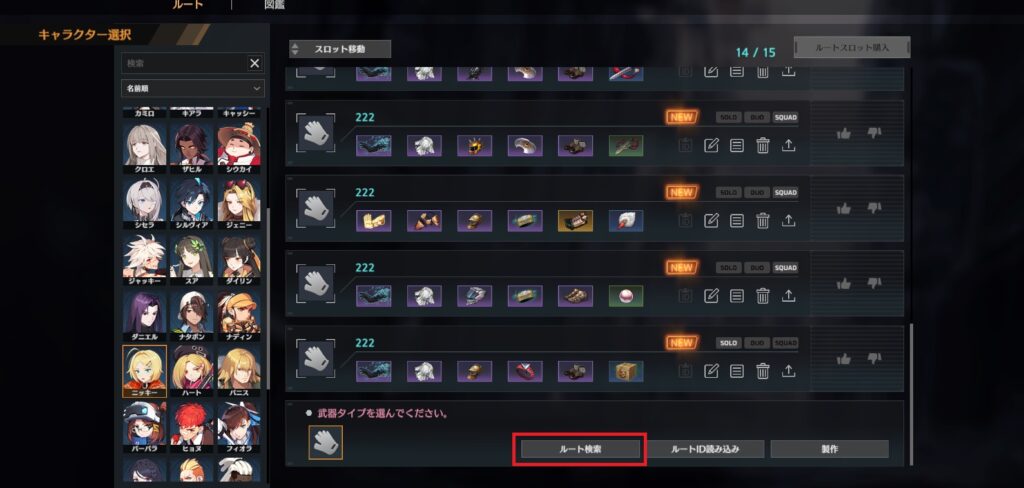Clear the character search with the X icon
Viewport: 1024px width, 488px height.
[x=255, y=63]
